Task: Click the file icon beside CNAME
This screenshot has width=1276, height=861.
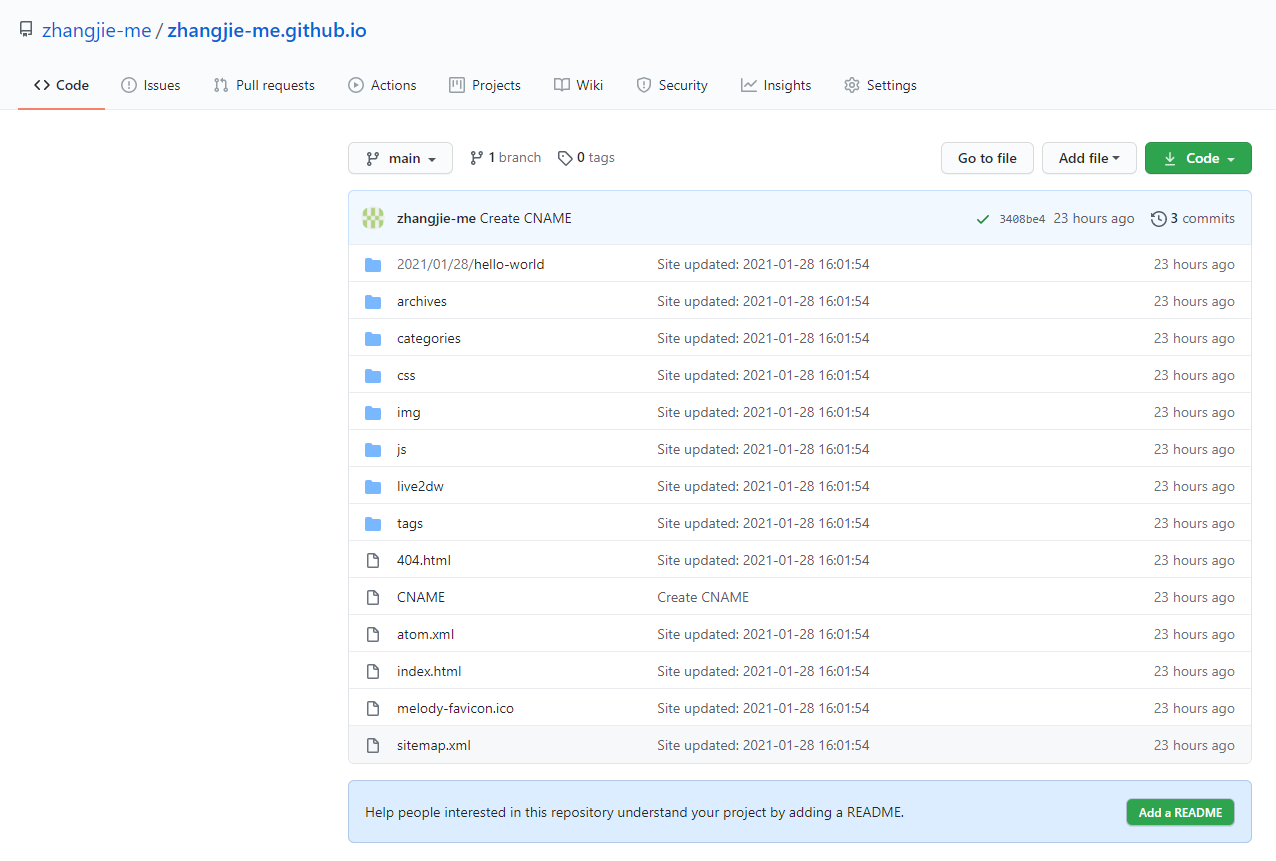Action: pyautogui.click(x=373, y=598)
